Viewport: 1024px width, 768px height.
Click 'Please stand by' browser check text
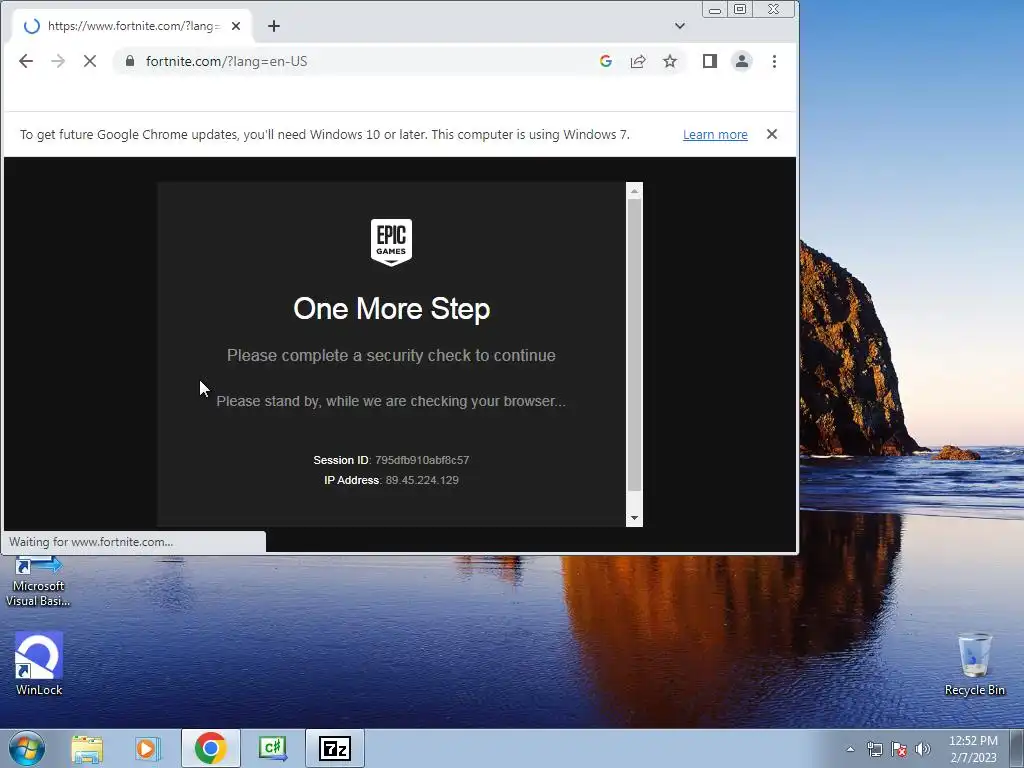[391, 401]
